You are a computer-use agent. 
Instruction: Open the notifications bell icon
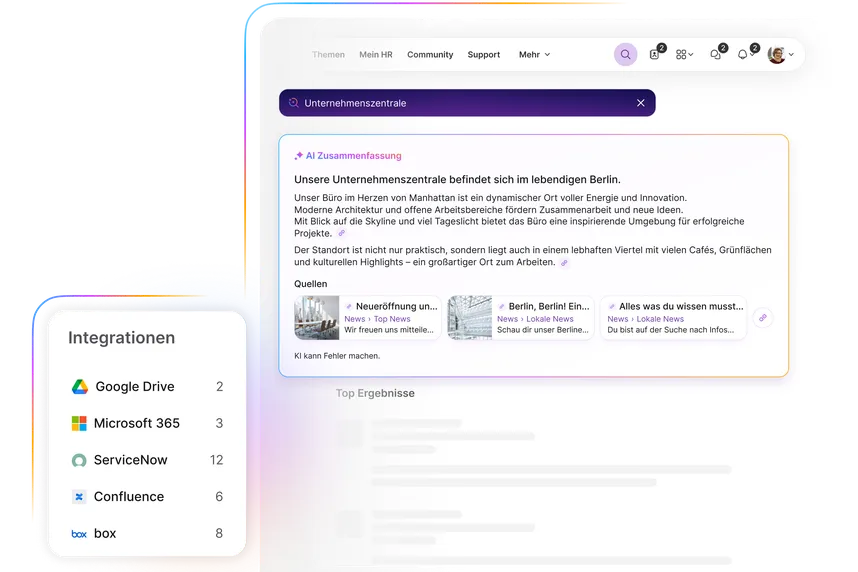click(743, 54)
